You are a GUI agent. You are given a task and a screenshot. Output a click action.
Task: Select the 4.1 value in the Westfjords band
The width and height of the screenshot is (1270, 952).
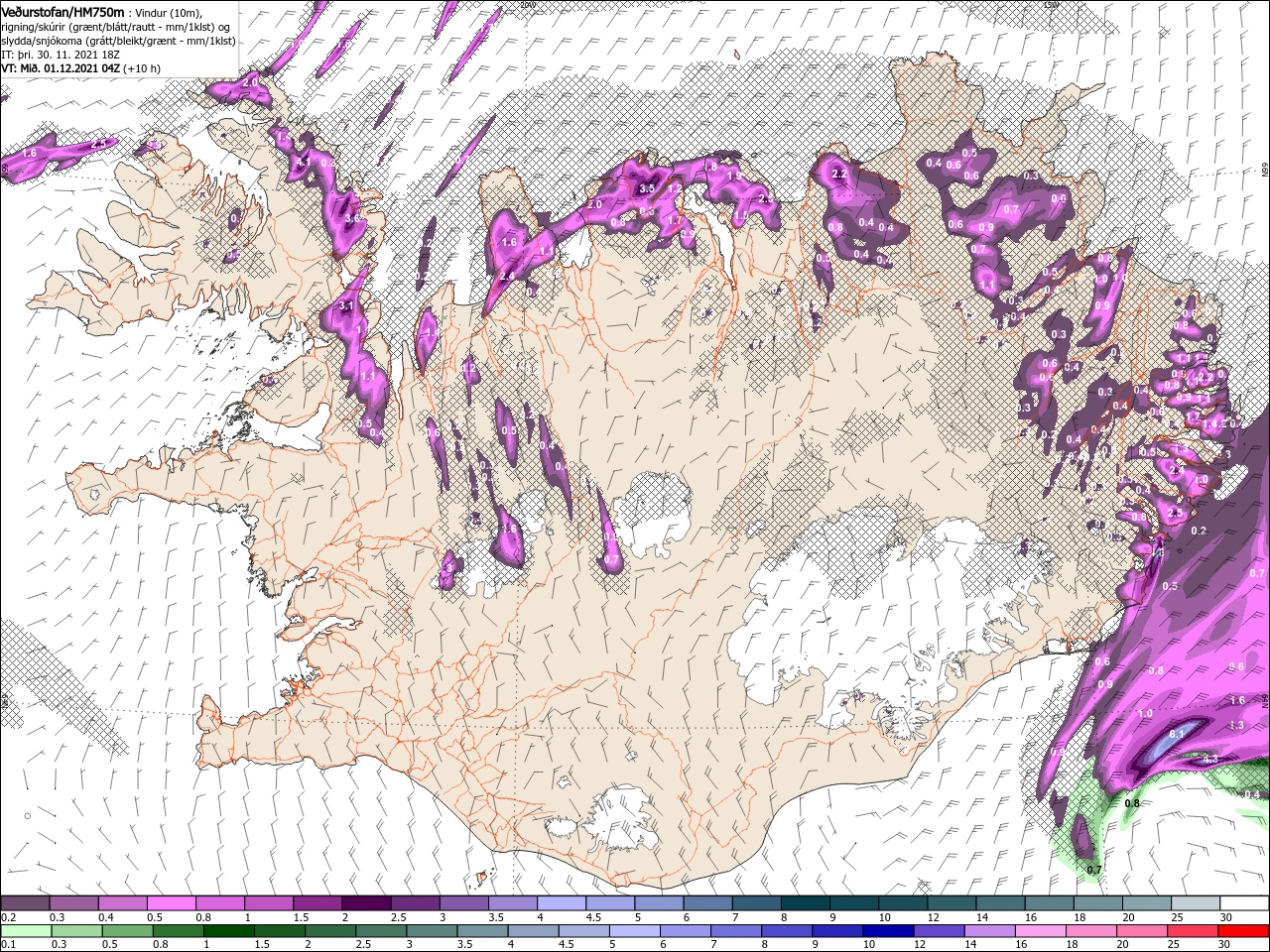(305, 161)
